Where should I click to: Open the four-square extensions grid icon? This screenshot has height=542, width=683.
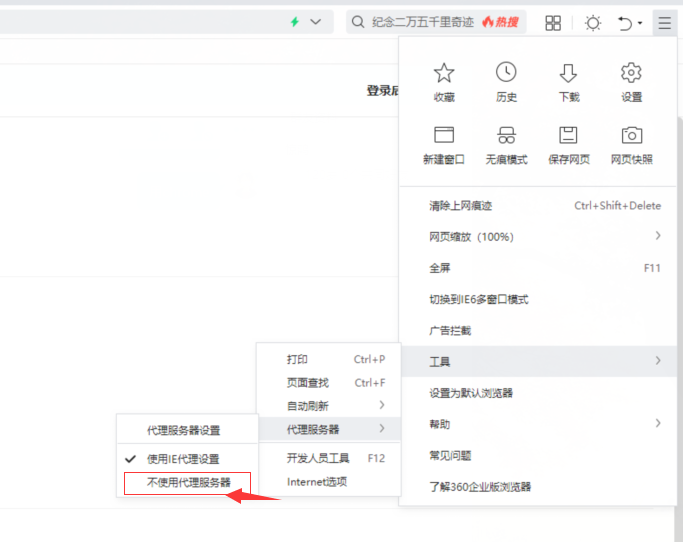(553, 23)
